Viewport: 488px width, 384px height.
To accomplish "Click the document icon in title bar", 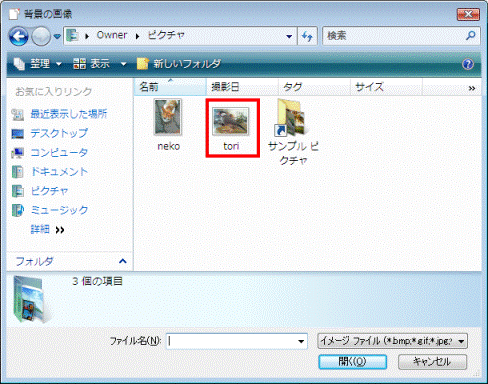I will [x=14, y=13].
